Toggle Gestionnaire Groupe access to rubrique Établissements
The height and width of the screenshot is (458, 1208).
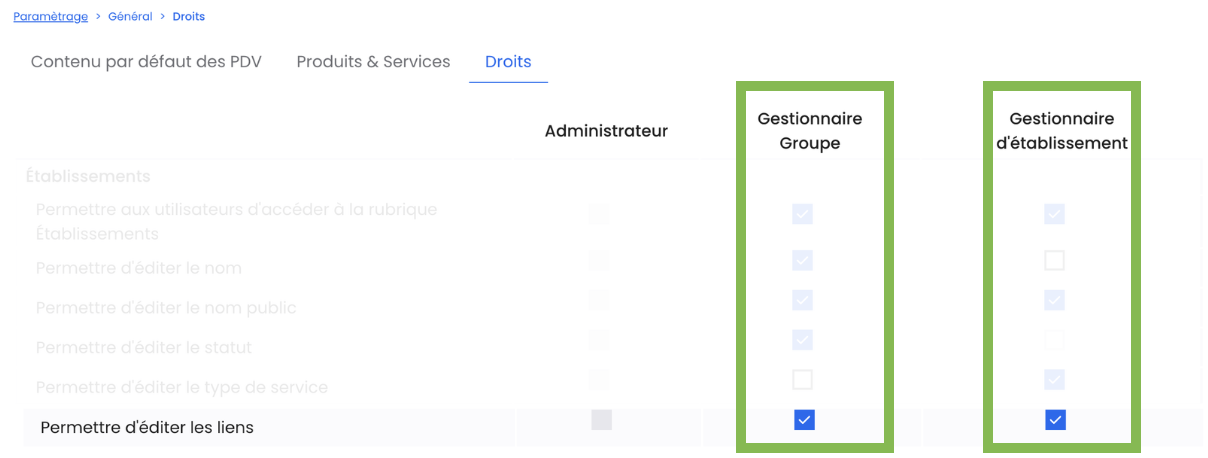click(x=802, y=214)
